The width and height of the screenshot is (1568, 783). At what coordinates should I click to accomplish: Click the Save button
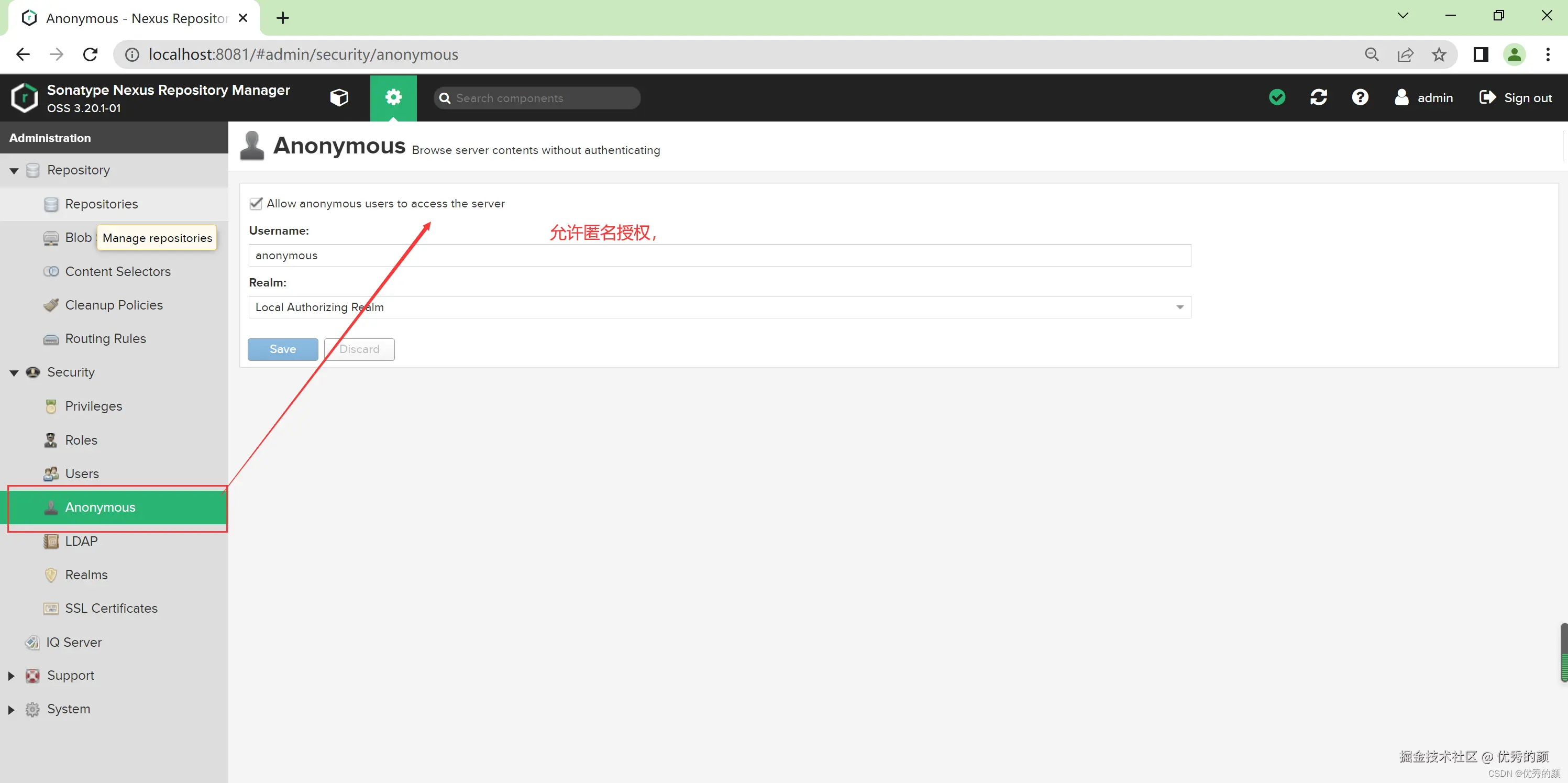282,349
